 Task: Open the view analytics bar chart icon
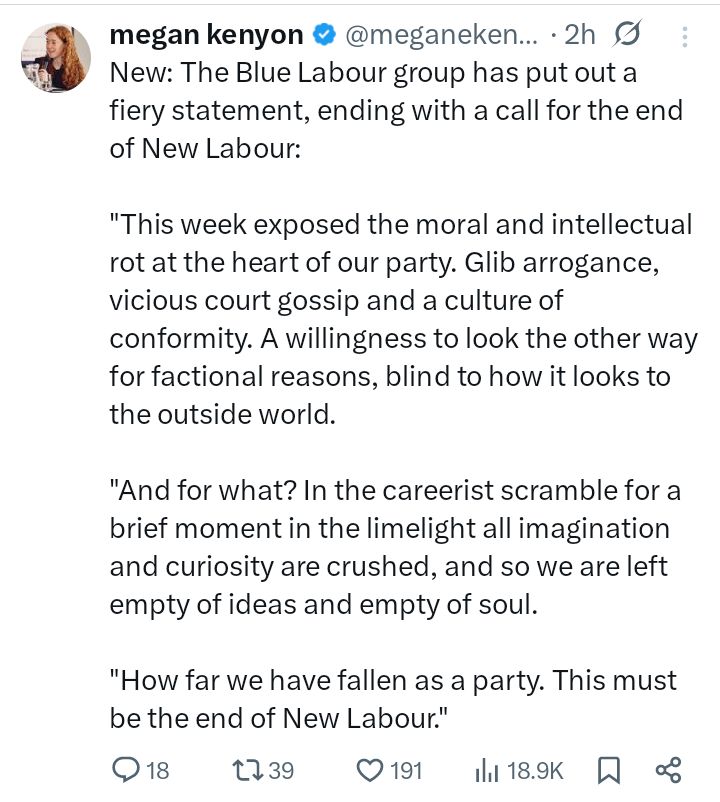click(486, 770)
